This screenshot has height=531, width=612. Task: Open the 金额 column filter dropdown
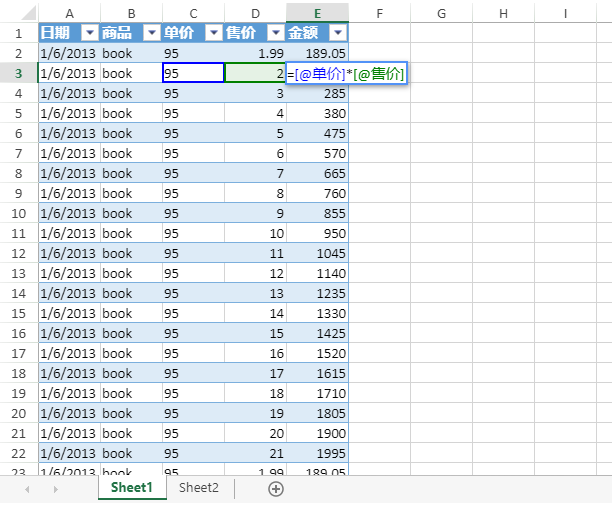pos(338,33)
